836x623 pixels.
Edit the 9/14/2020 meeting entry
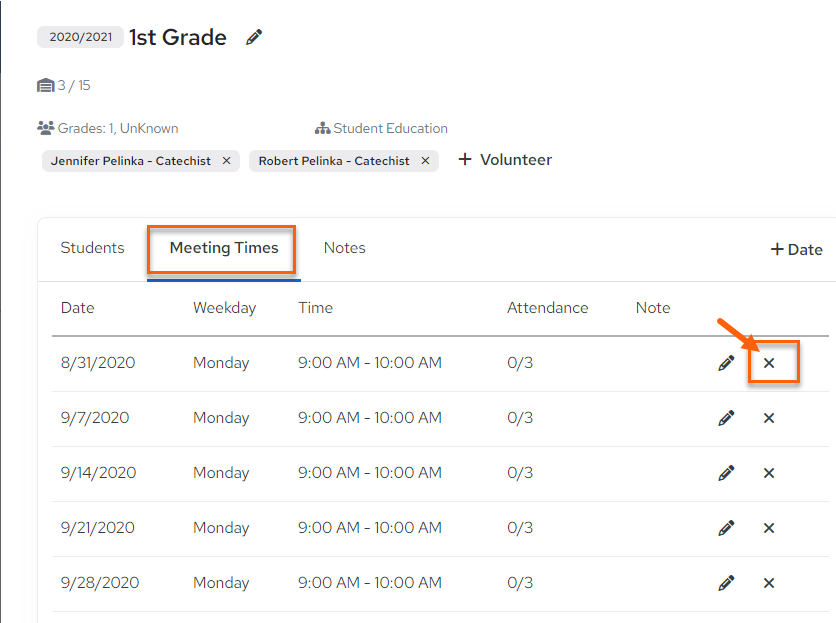[x=726, y=473]
